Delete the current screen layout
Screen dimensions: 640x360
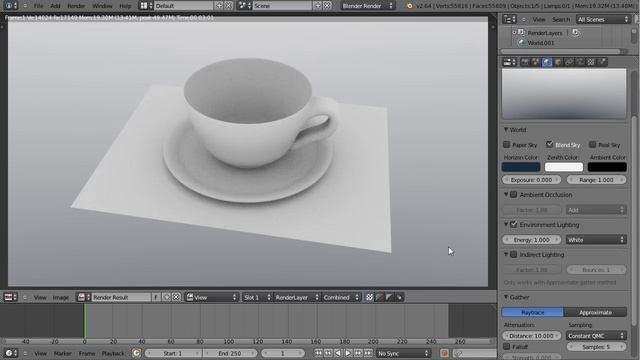pyautogui.click(x=229, y=6)
